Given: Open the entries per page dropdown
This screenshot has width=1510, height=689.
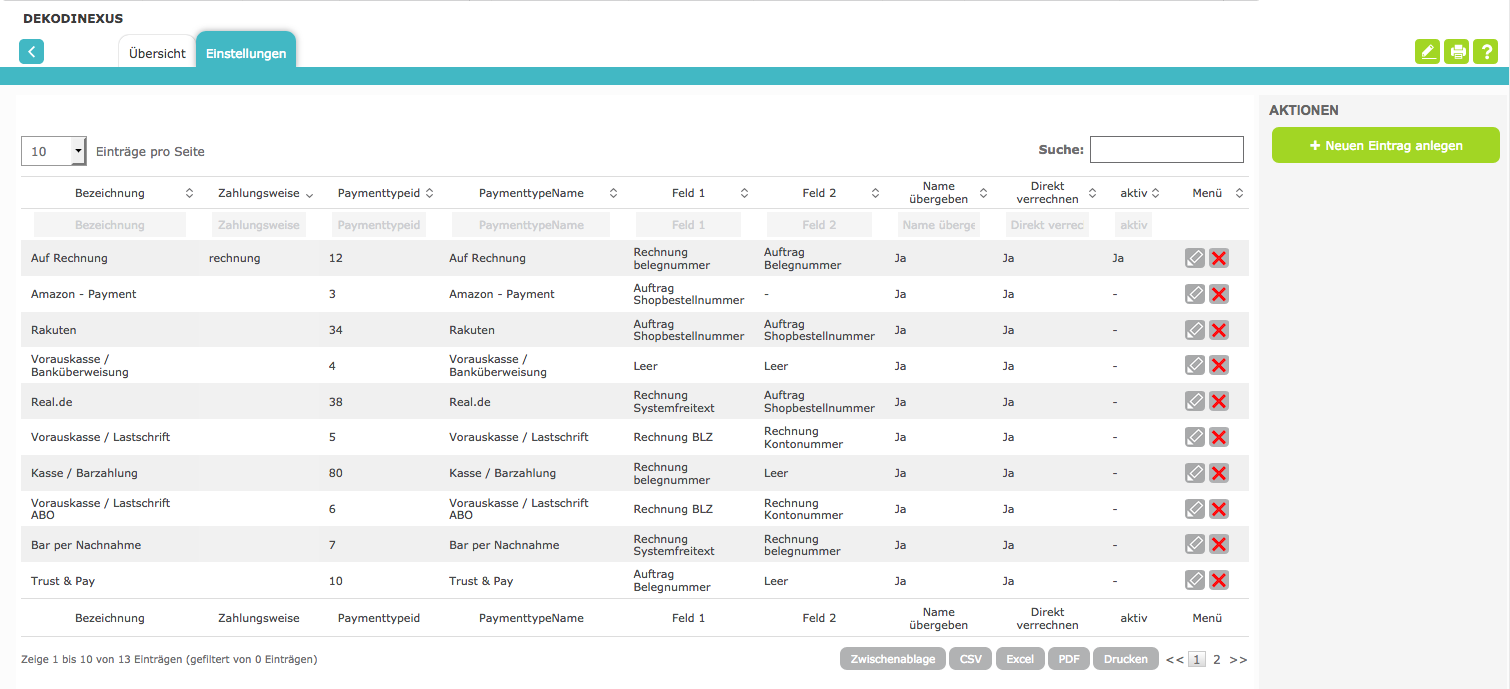Looking at the screenshot, I should click(x=54, y=151).
